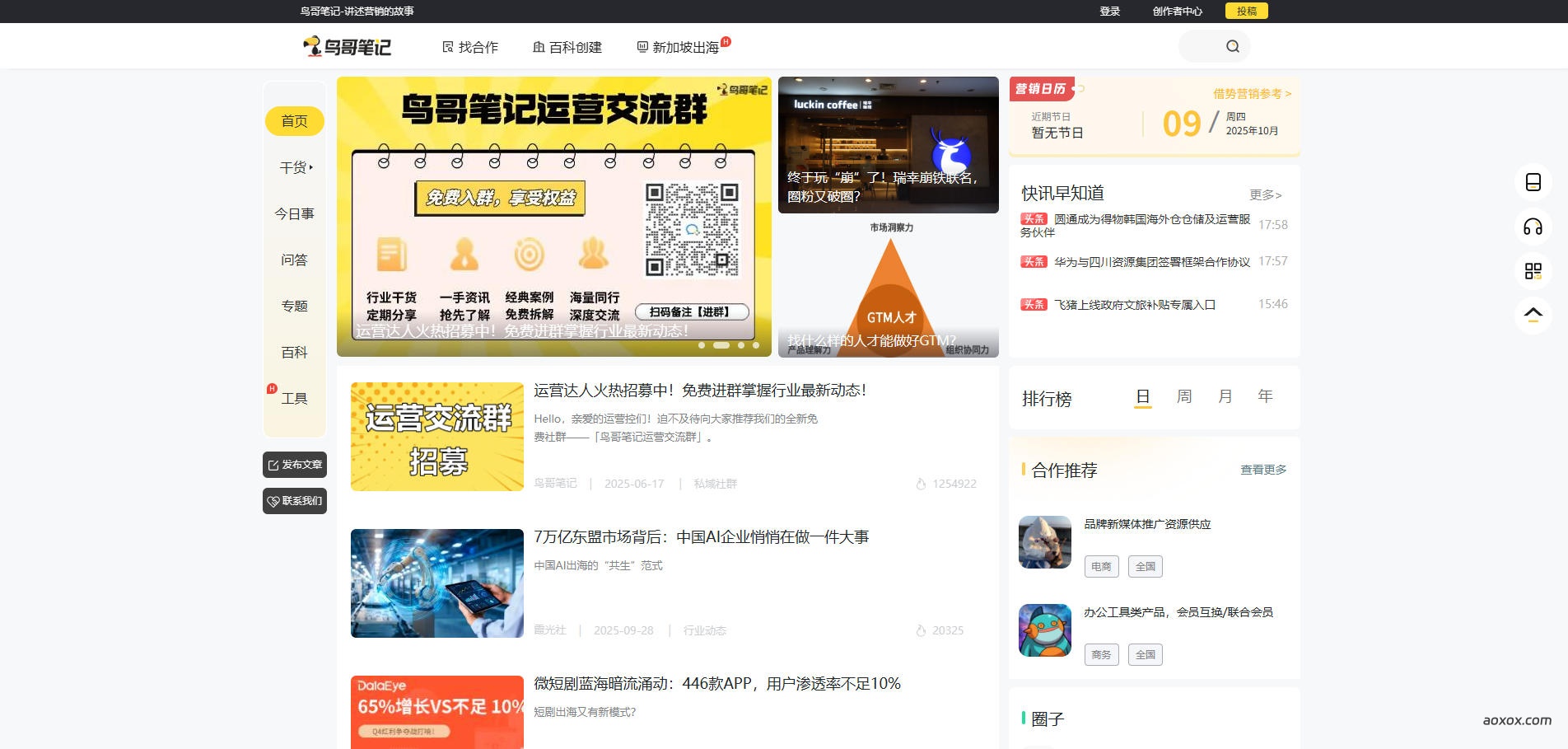Screen dimensions: 1568x749
Task: Click the 新加坡出海 nav icon
Action: (642, 47)
